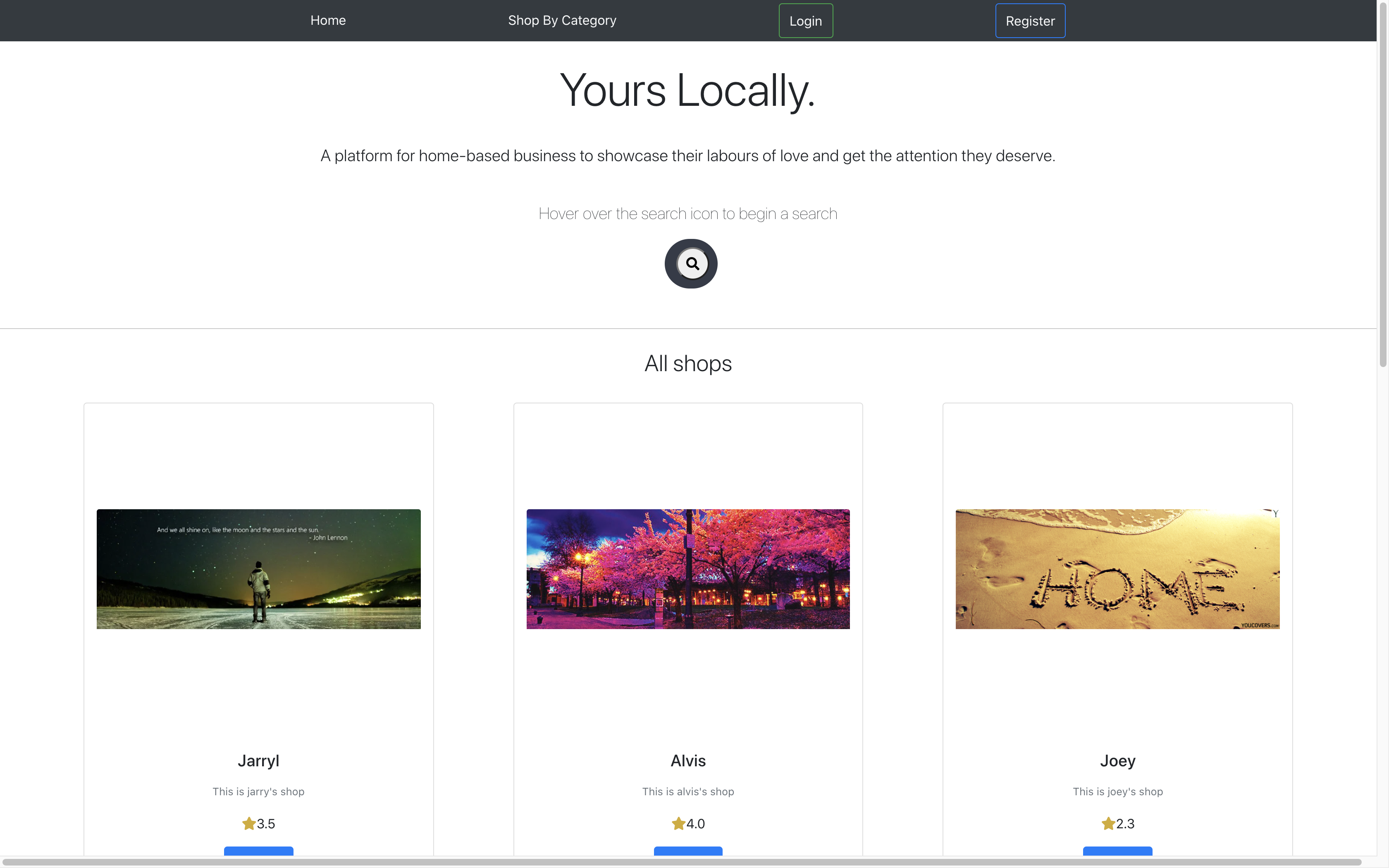
Task: Click the star icon beside rating 2.3
Action: point(1108,824)
